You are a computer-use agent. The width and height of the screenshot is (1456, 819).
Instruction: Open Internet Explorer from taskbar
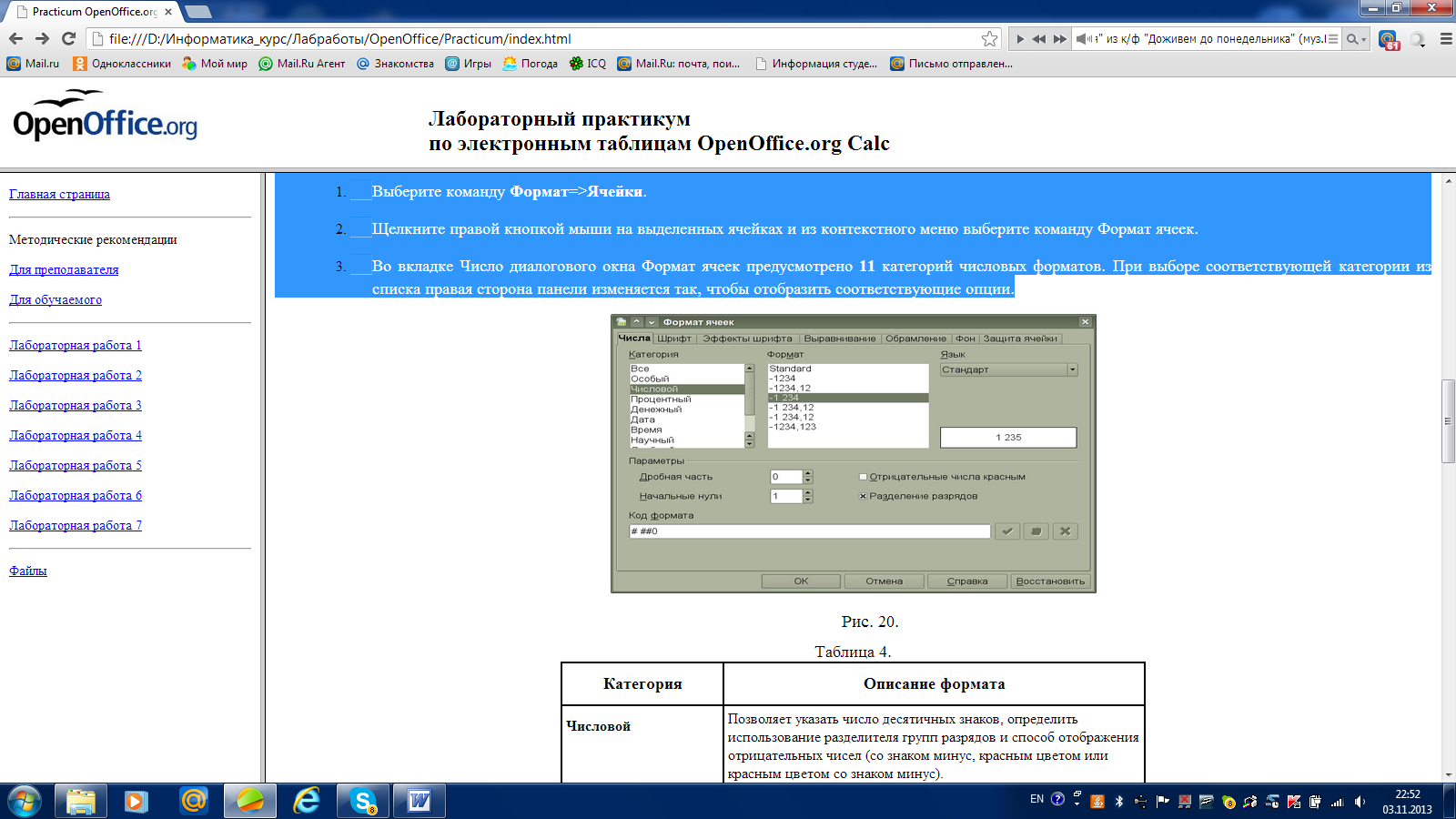click(307, 801)
